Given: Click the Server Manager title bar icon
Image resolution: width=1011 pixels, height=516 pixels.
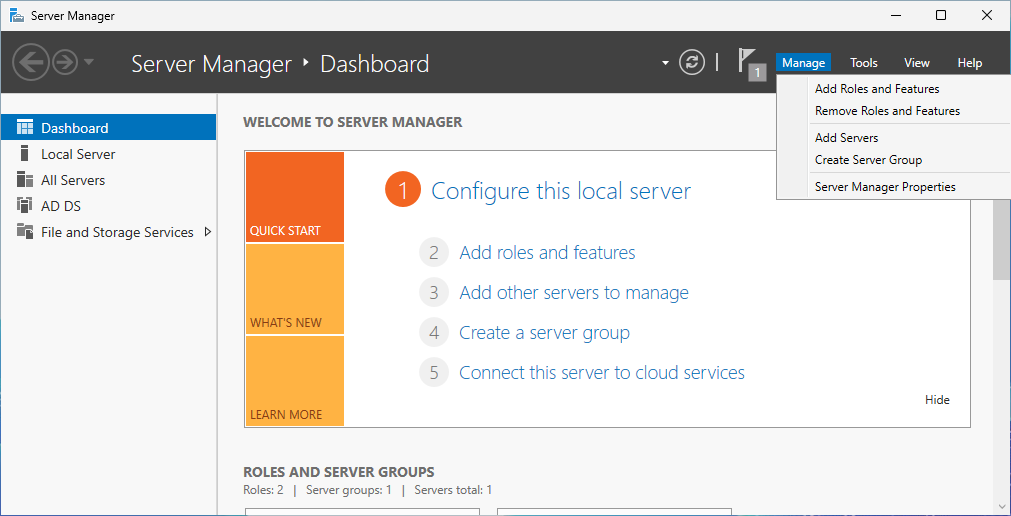Looking at the screenshot, I should coord(17,15).
